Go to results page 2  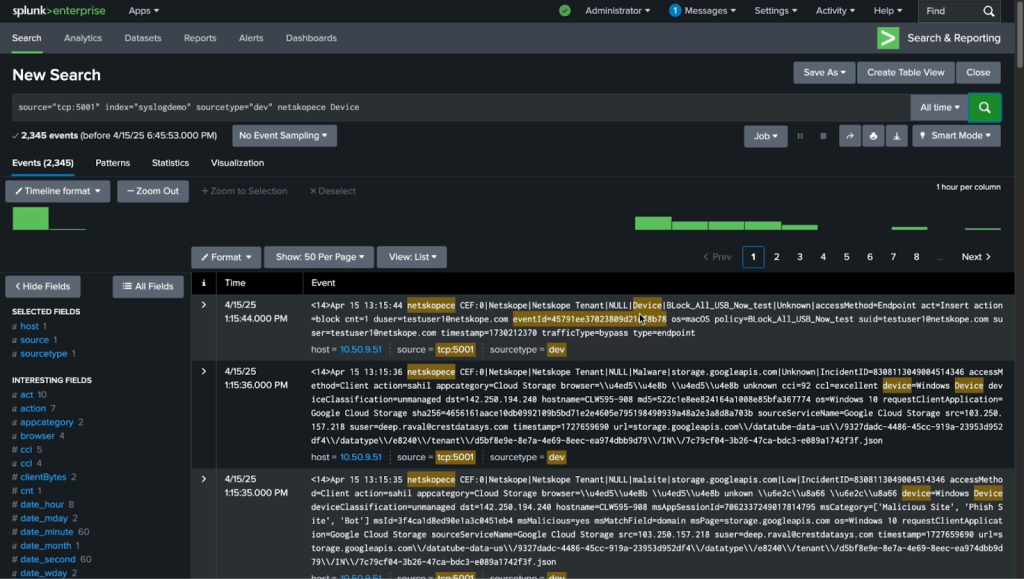click(776, 257)
